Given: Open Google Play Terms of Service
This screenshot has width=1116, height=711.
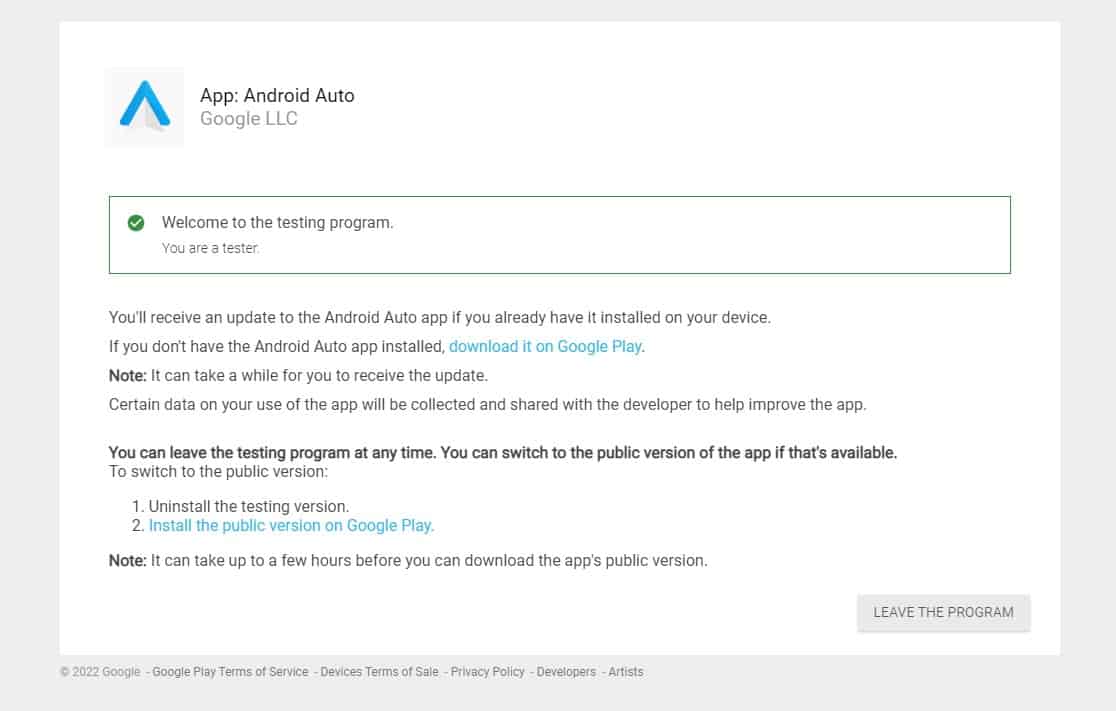Looking at the screenshot, I should pos(230,672).
